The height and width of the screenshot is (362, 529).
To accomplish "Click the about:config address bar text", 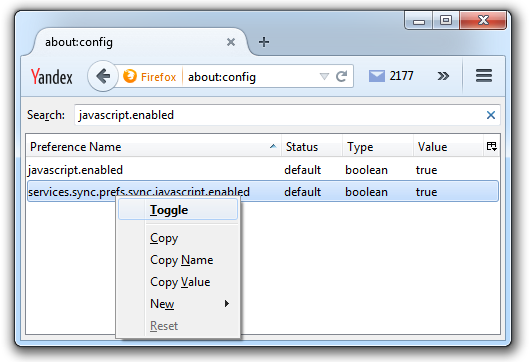I will 222,77.
